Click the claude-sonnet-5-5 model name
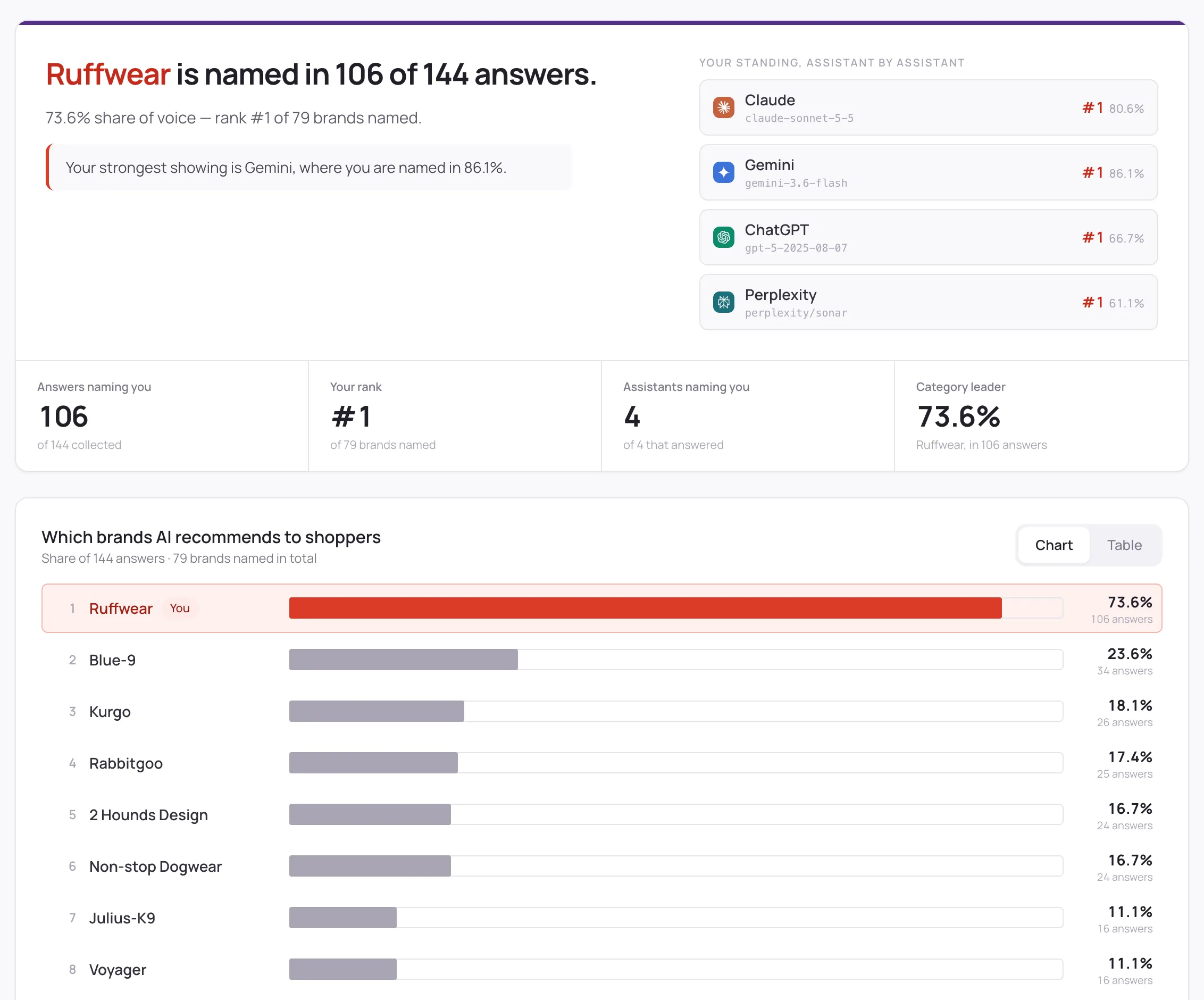 799,118
